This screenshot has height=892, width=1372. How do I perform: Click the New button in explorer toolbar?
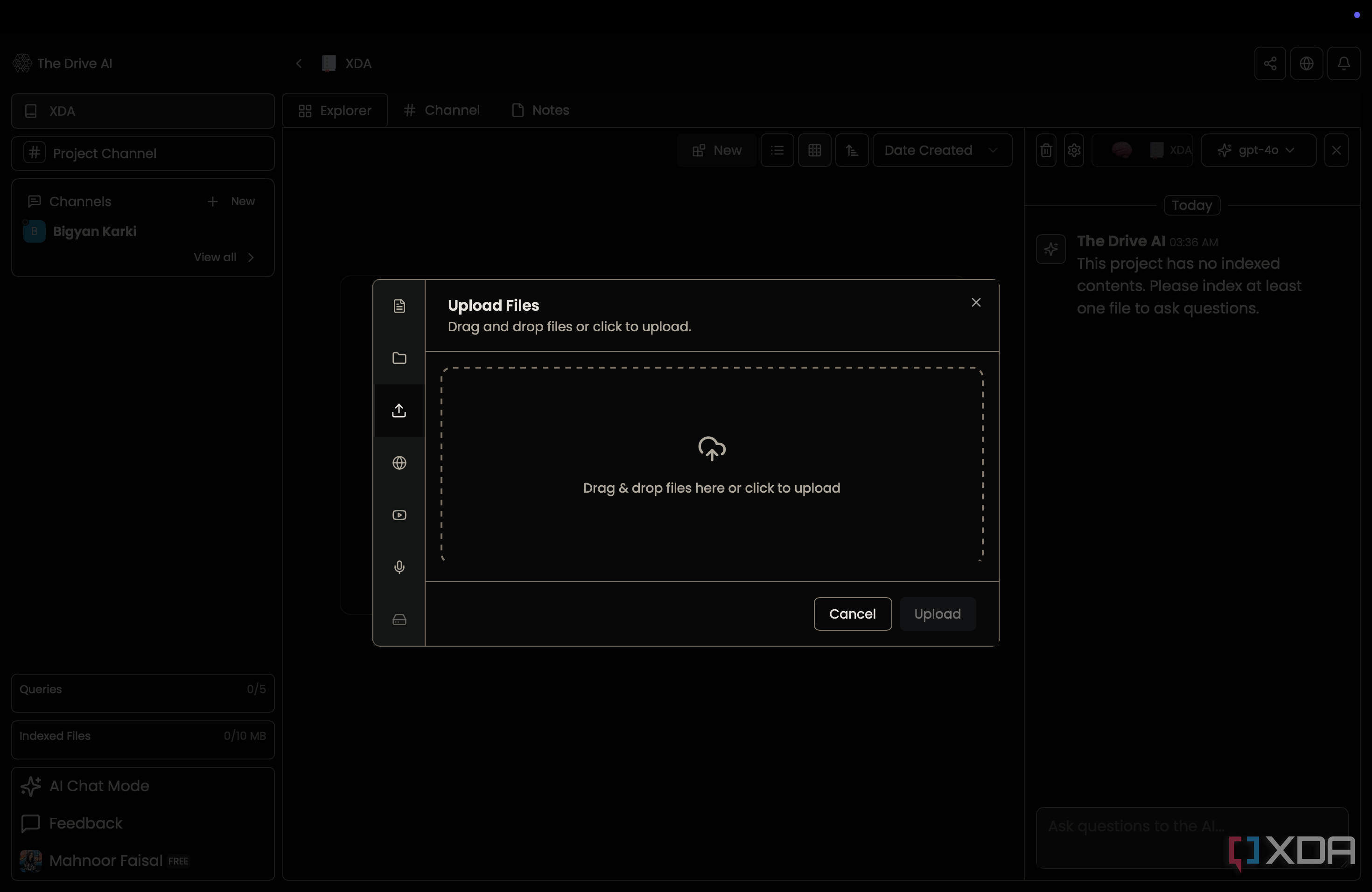[x=716, y=150]
